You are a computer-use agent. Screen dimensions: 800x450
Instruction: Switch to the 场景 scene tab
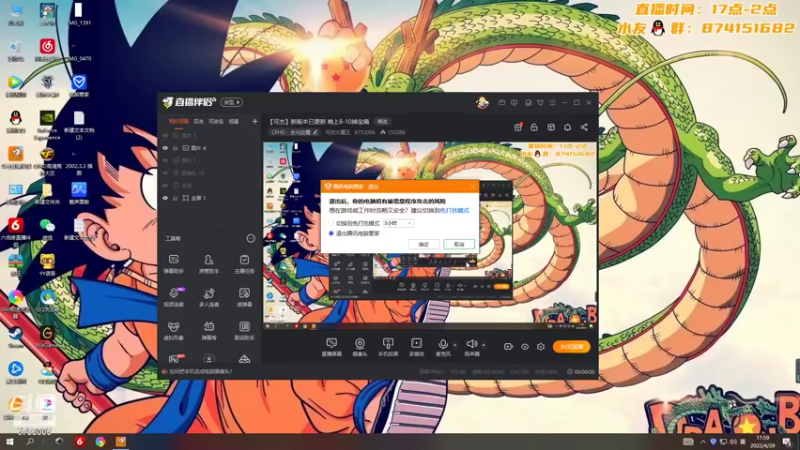[x=234, y=121]
